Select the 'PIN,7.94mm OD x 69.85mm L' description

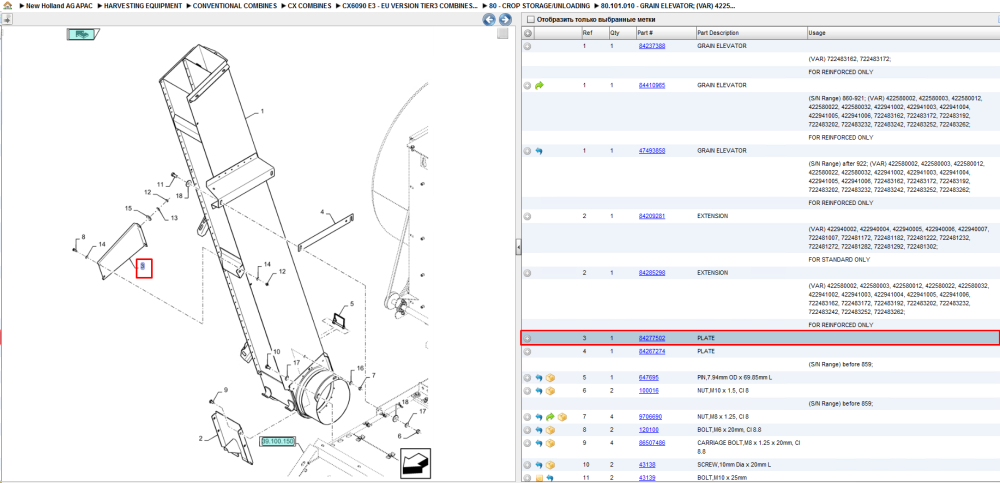pos(733,378)
